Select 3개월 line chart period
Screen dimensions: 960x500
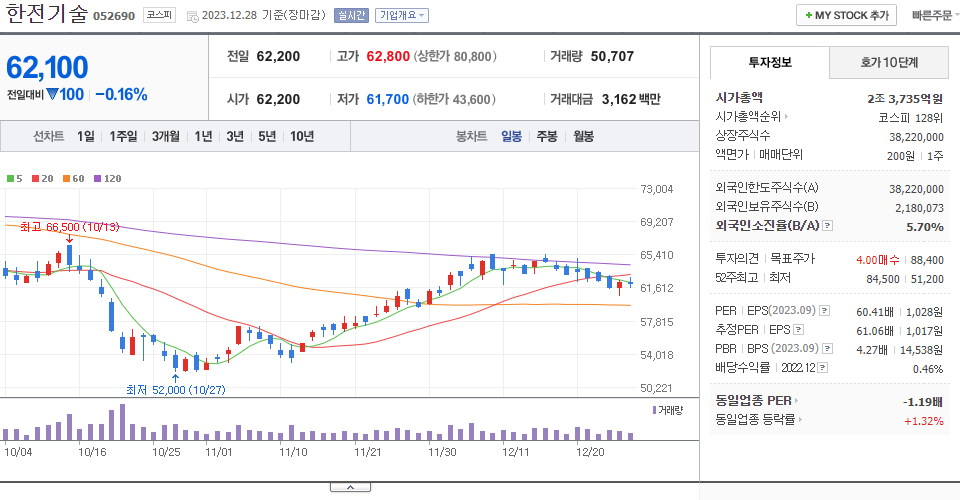(165, 136)
